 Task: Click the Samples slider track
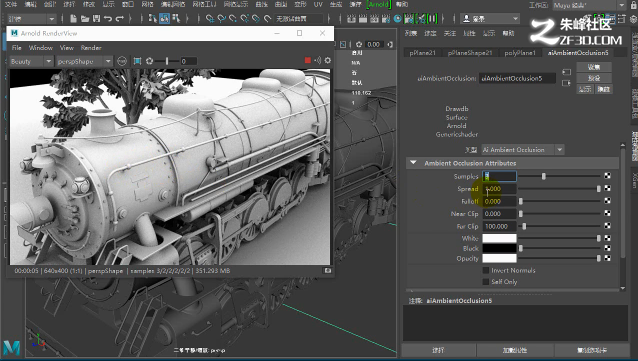(559, 176)
